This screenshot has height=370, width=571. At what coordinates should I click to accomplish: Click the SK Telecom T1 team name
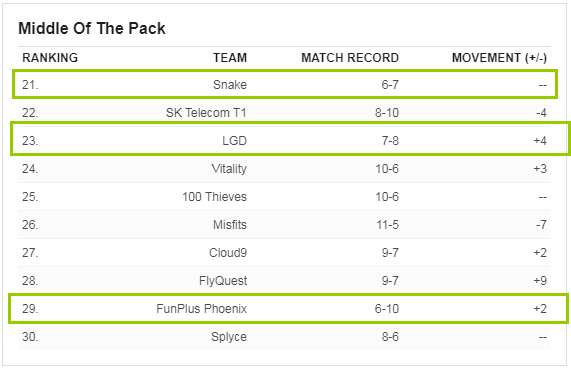point(206,113)
